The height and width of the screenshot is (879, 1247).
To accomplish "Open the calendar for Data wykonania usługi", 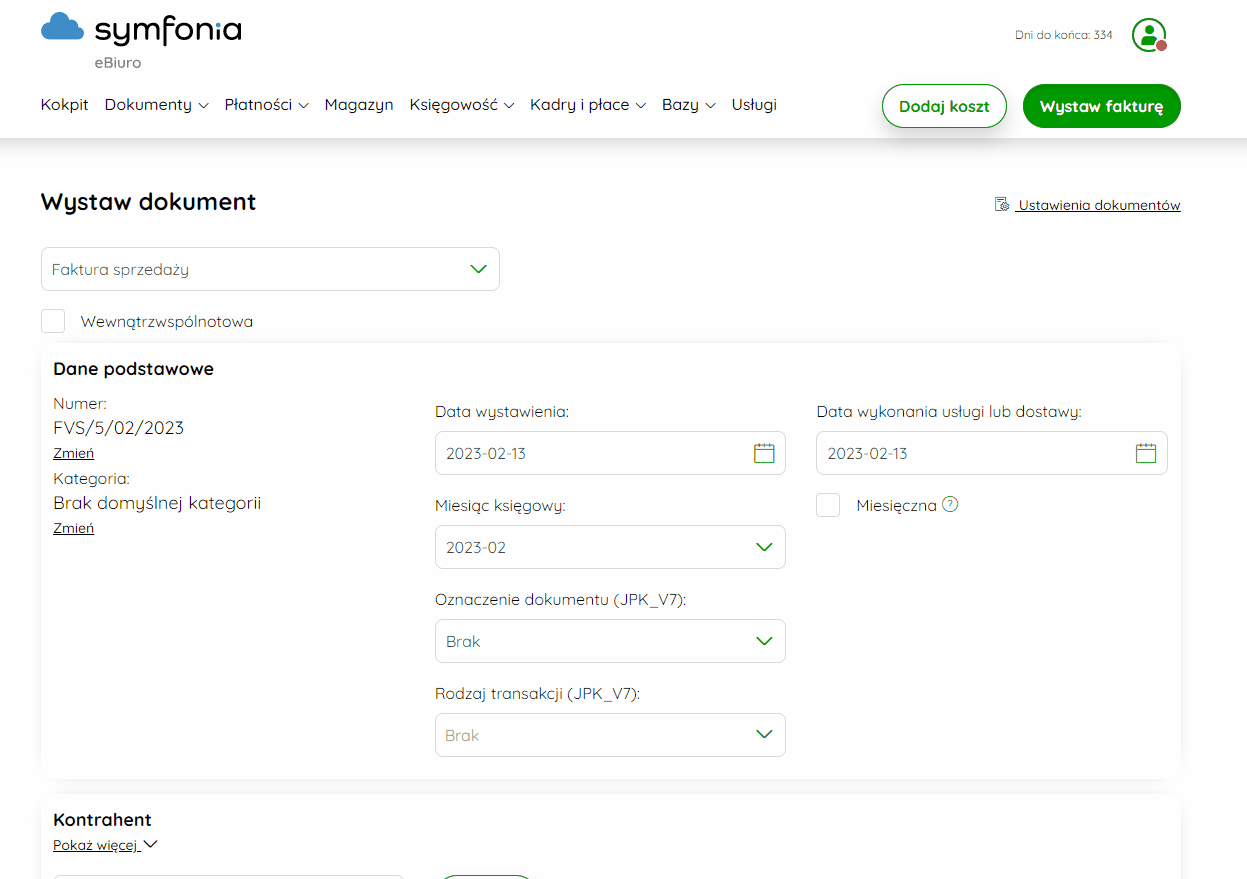I will (x=1146, y=453).
